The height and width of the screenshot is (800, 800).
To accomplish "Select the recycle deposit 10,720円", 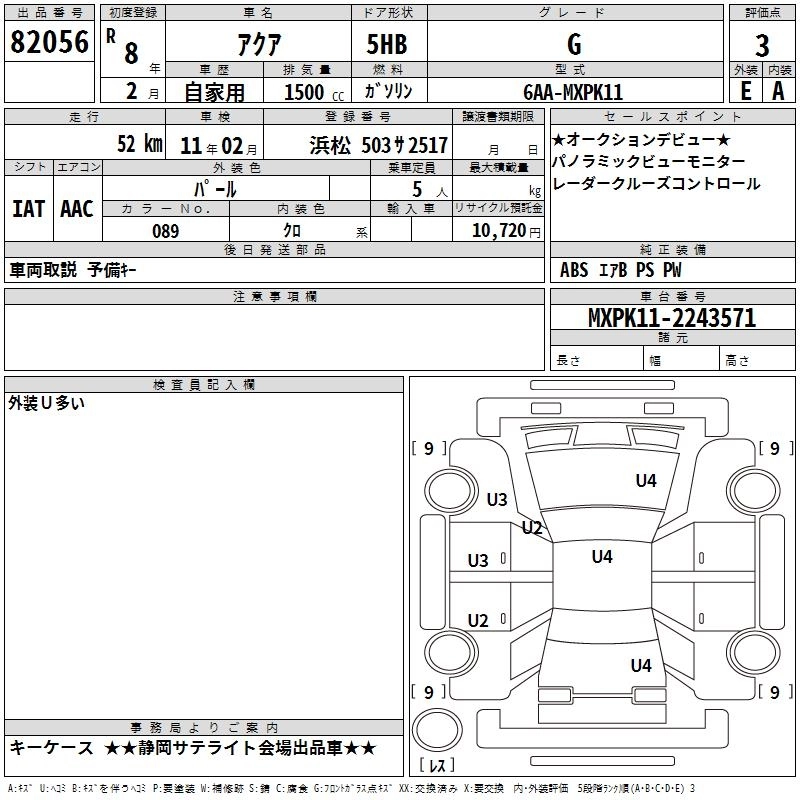I will click(506, 231).
